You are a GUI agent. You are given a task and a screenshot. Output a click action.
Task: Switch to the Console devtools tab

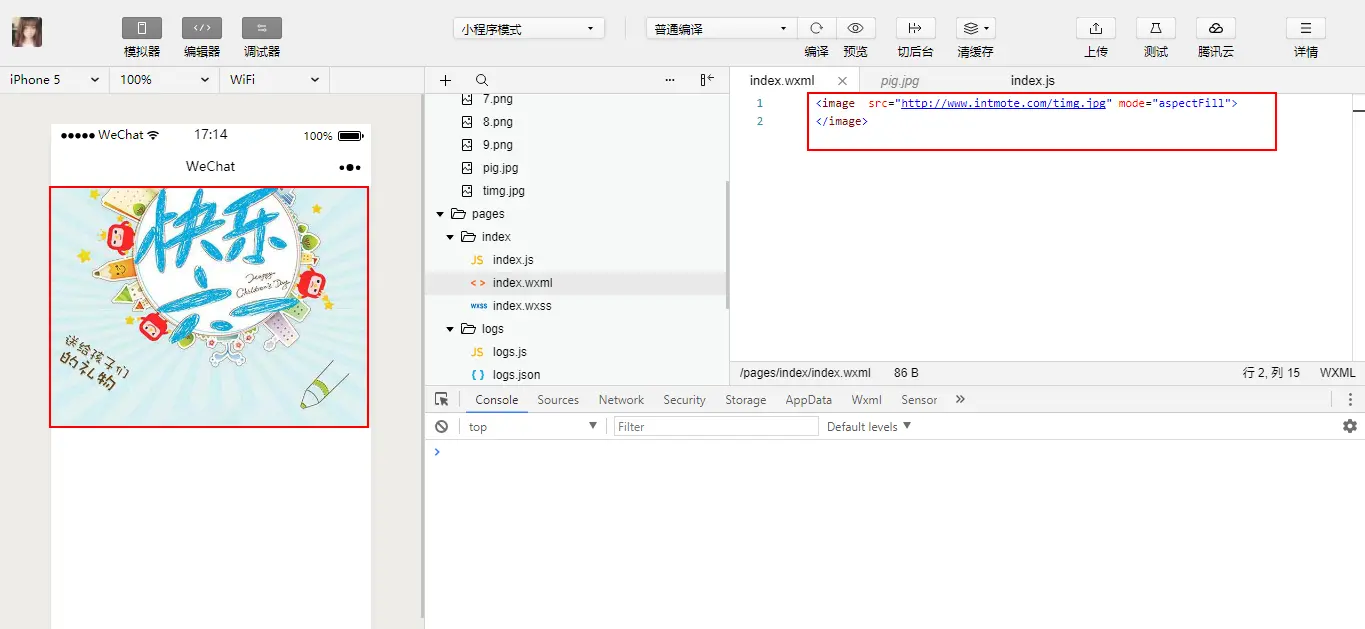[497, 400]
